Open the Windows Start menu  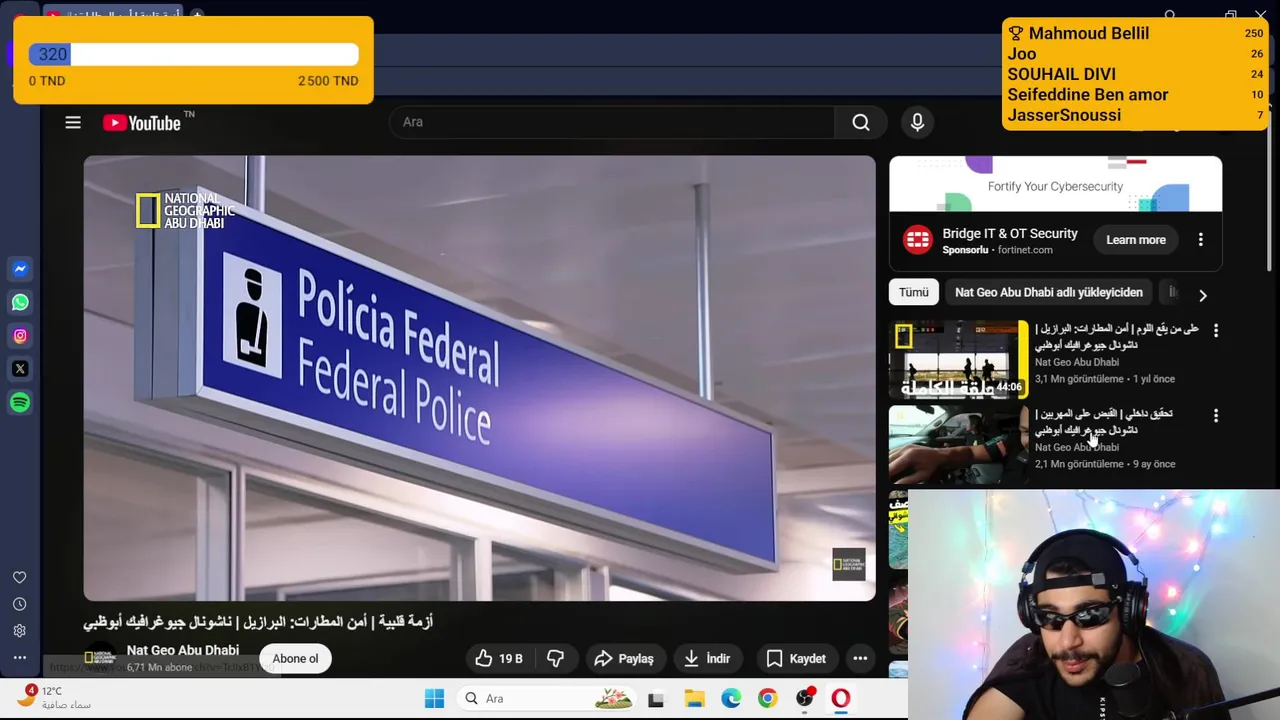[x=434, y=698]
